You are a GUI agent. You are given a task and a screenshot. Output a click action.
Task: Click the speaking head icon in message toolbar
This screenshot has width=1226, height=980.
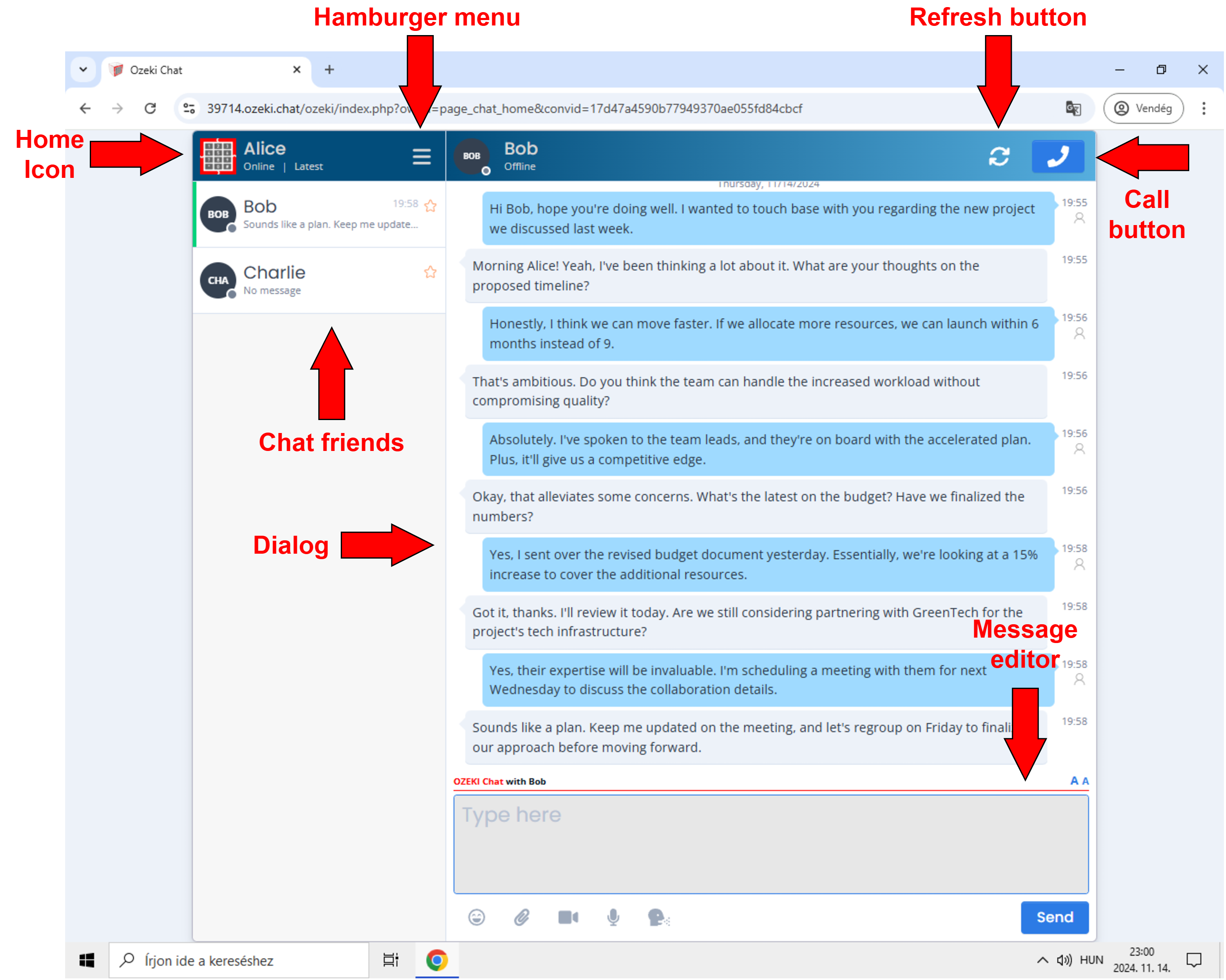pos(659,917)
